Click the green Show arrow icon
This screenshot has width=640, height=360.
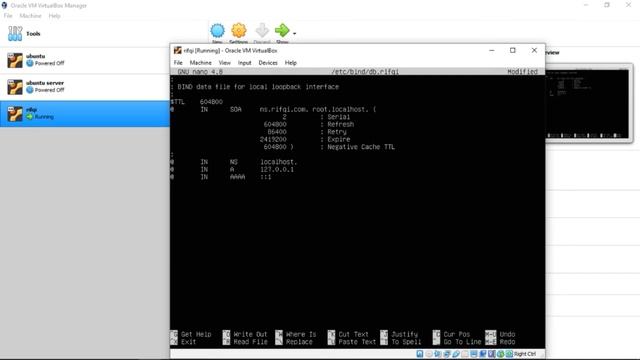(x=282, y=31)
